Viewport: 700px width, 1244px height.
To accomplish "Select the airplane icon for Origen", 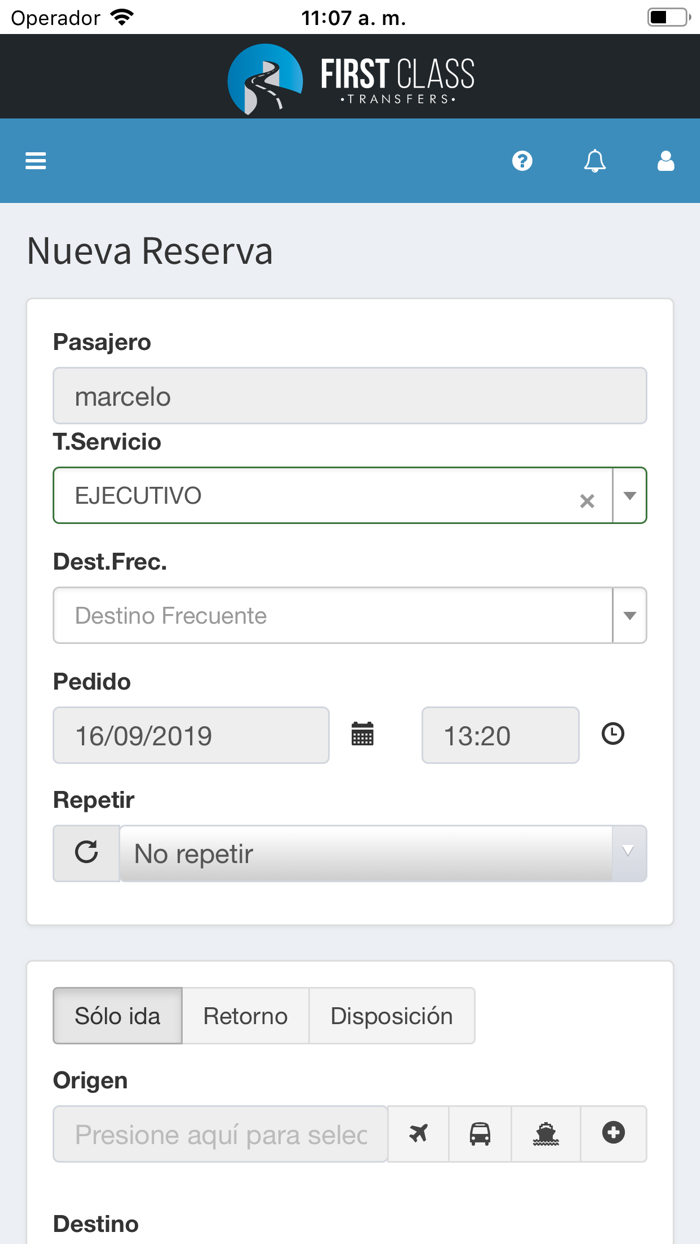I will coord(419,1133).
